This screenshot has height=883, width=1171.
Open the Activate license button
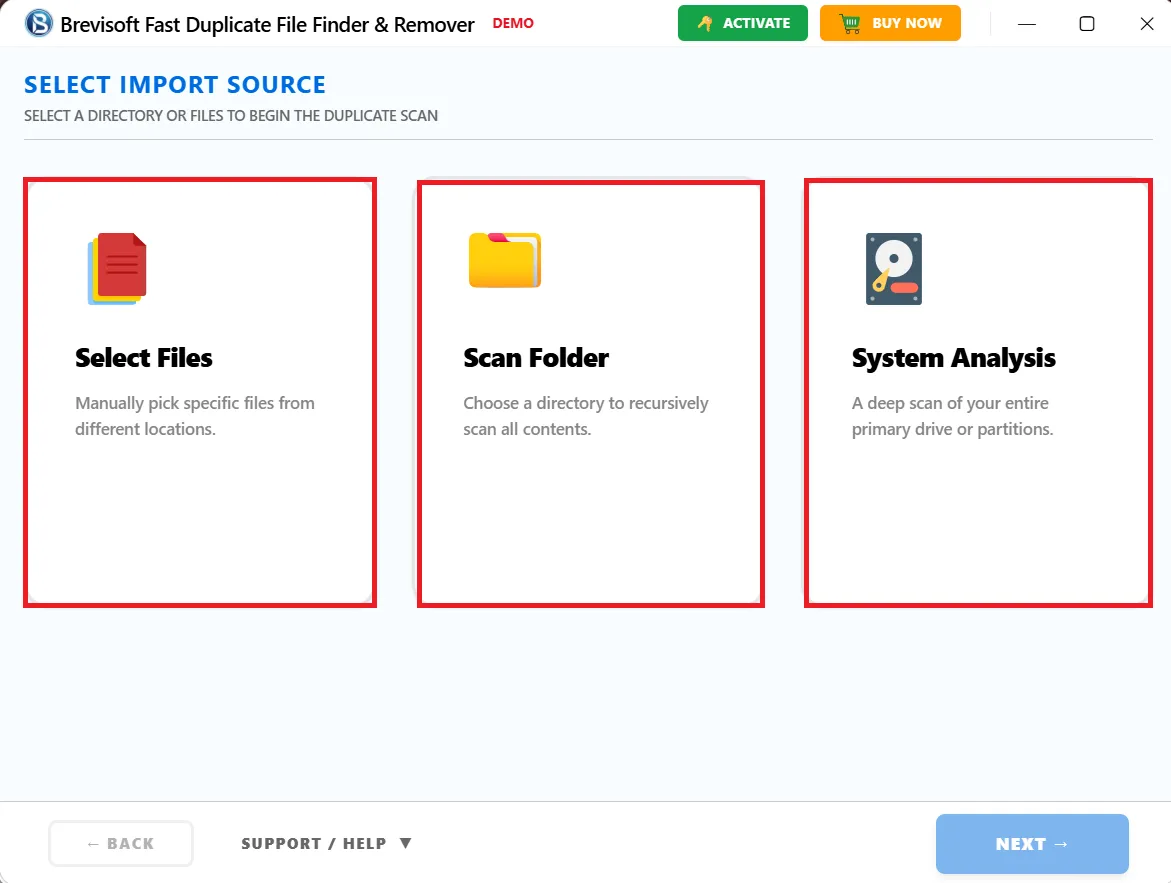(742, 23)
